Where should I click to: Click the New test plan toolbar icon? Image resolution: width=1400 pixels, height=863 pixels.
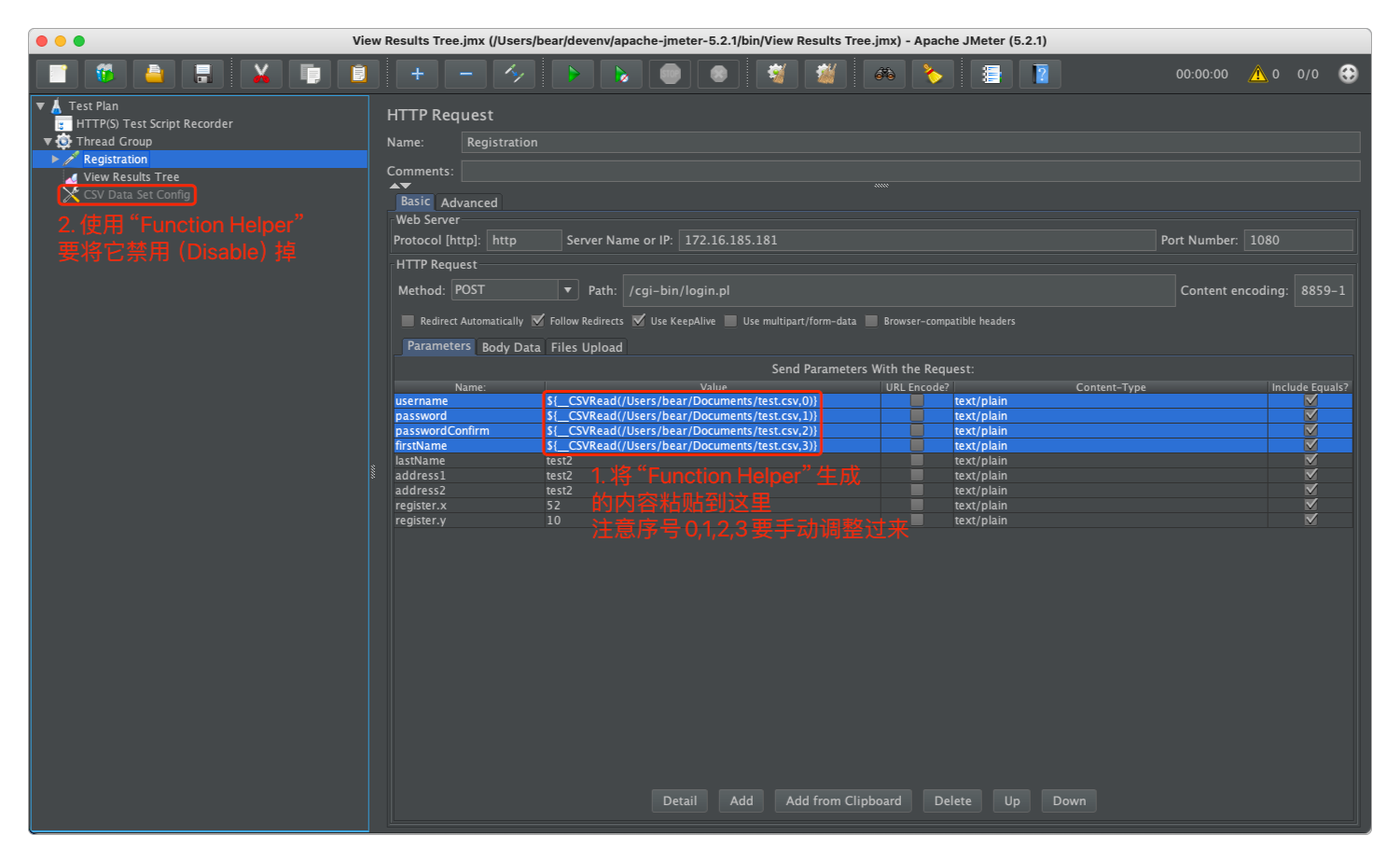point(58,74)
